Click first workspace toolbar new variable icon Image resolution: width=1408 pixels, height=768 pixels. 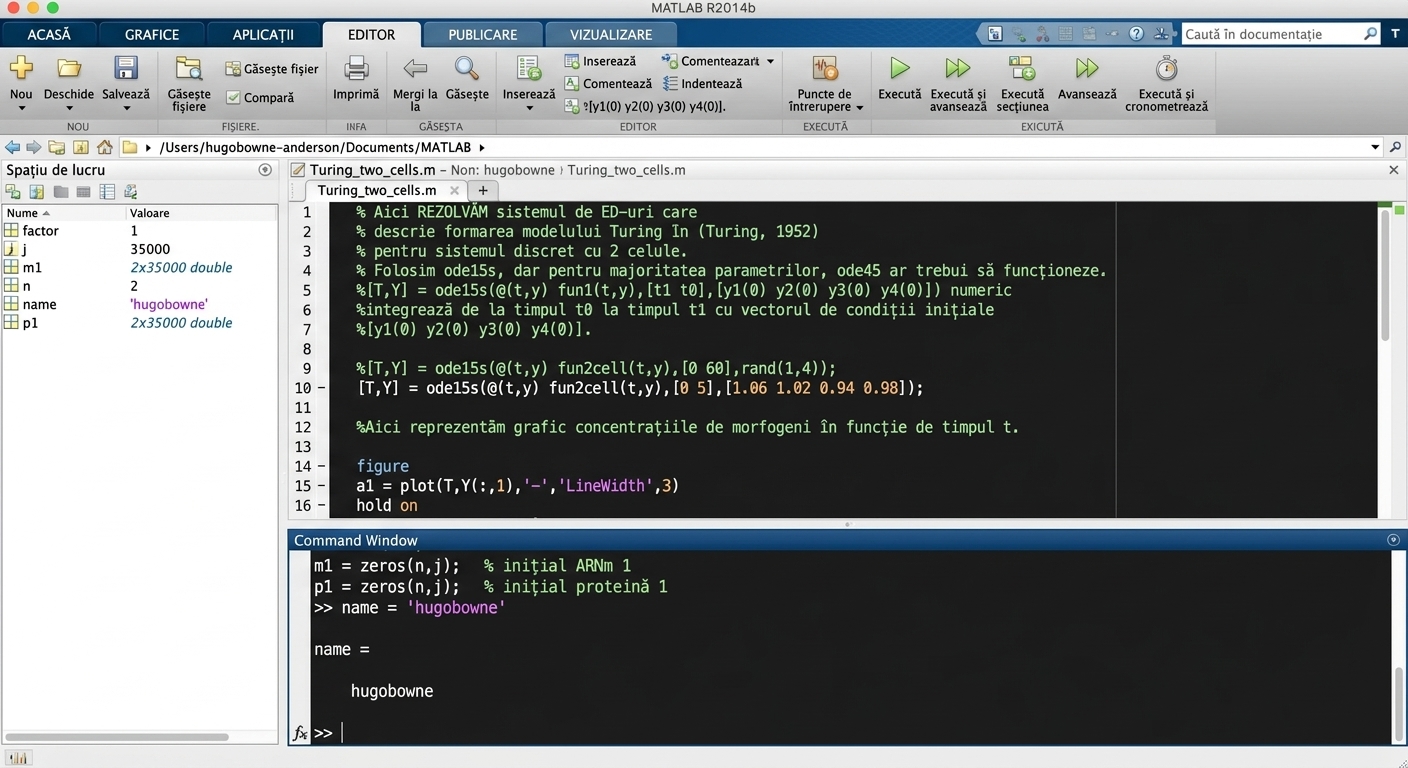(x=13, y=192)
